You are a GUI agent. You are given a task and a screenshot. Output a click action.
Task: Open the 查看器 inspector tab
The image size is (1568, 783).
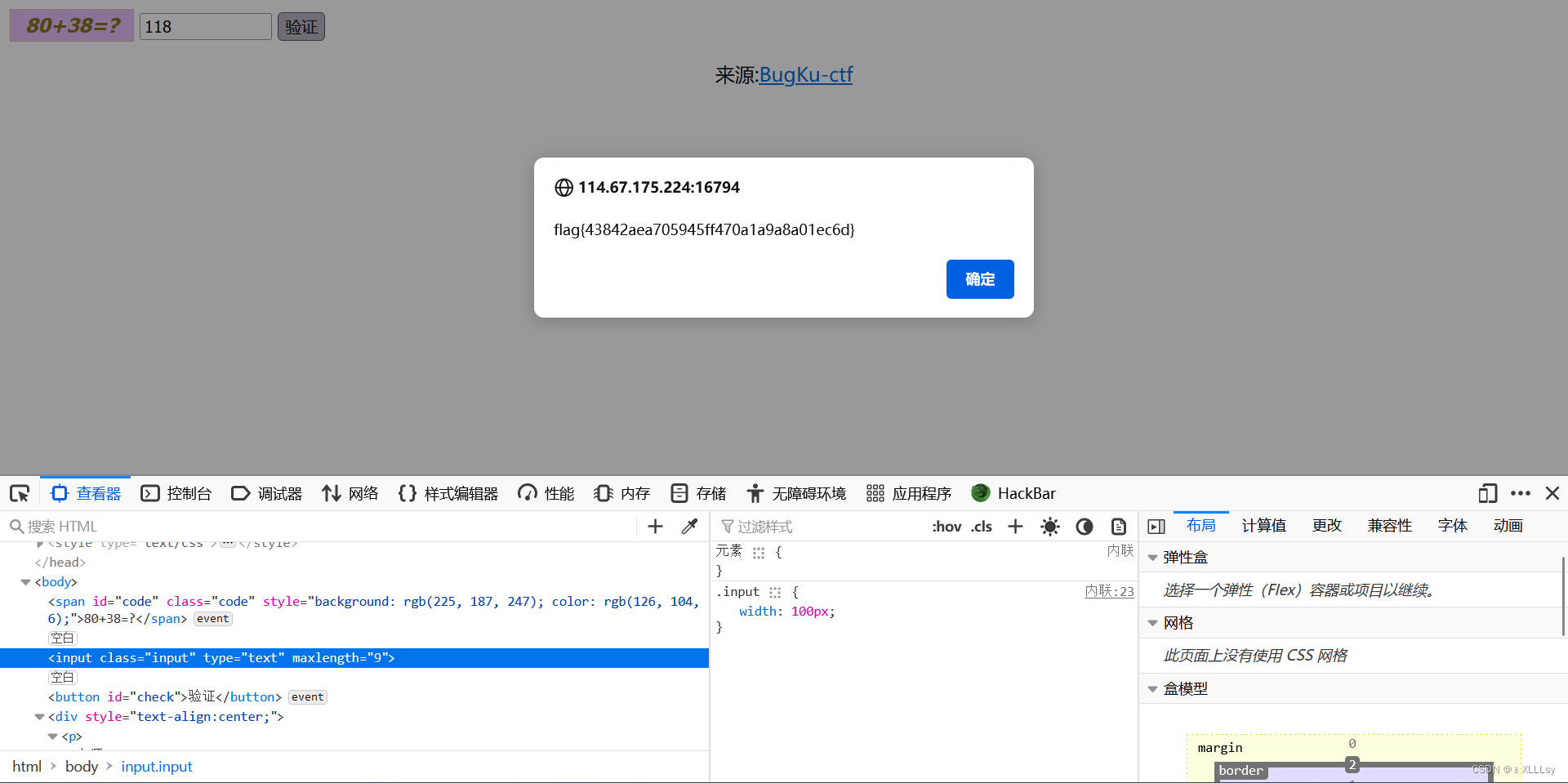click(x=86, y=493)
